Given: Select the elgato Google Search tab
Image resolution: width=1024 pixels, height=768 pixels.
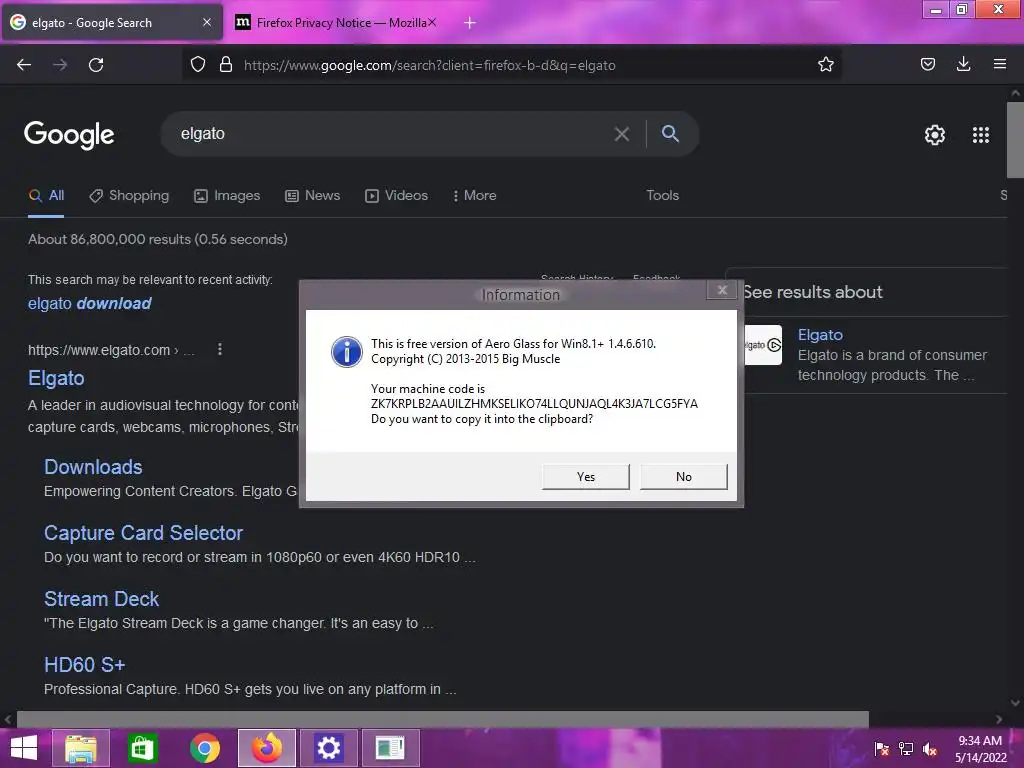Looking at the screenshot, I should click(x=112, y=23).
